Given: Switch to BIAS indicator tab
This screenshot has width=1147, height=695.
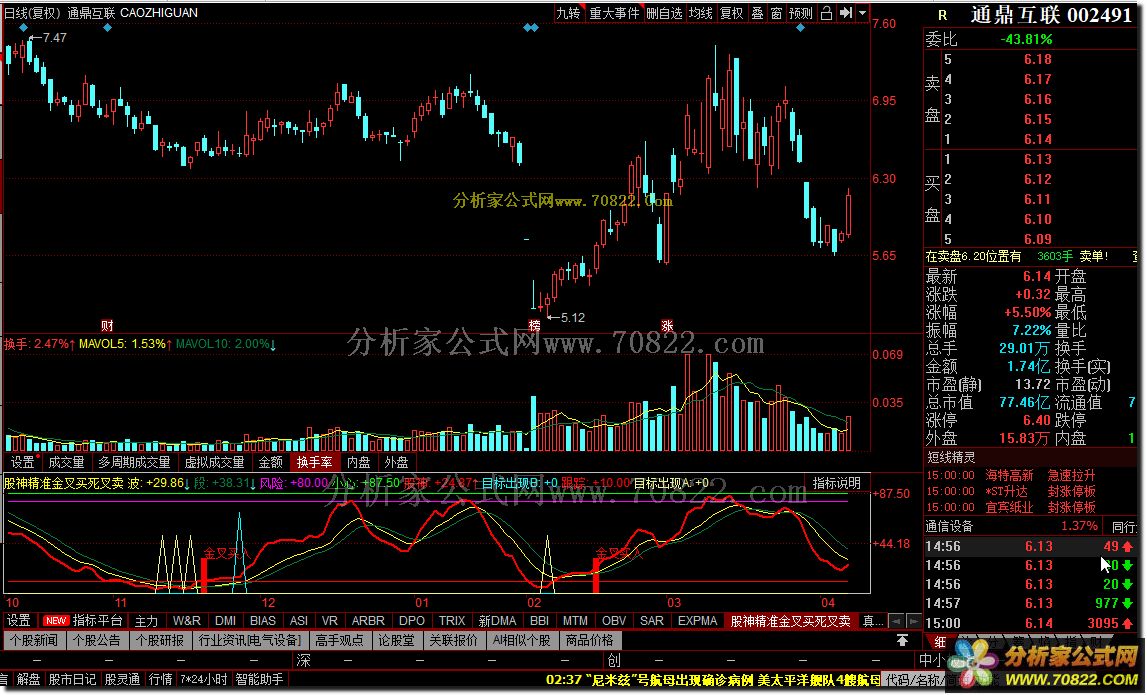Looking at the screenshot, I should pos(263,620).
